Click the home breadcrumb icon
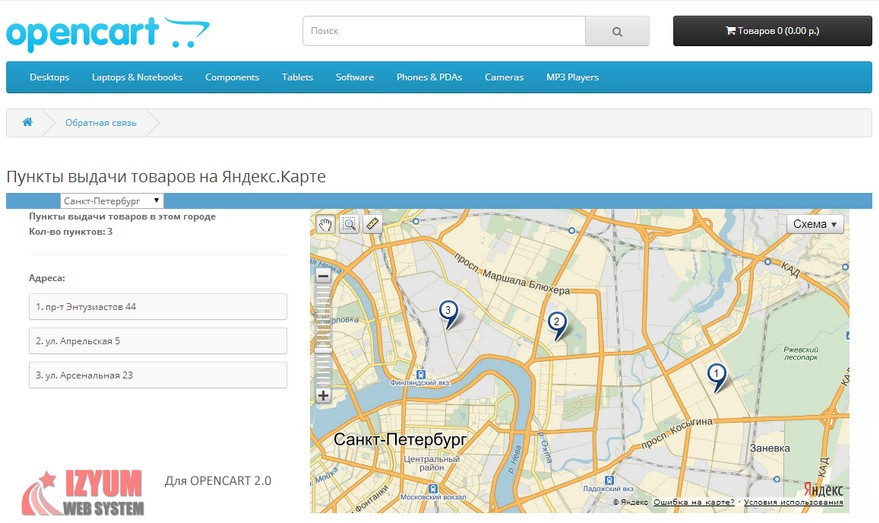879x523 pixels. click(x=27, y=122)
